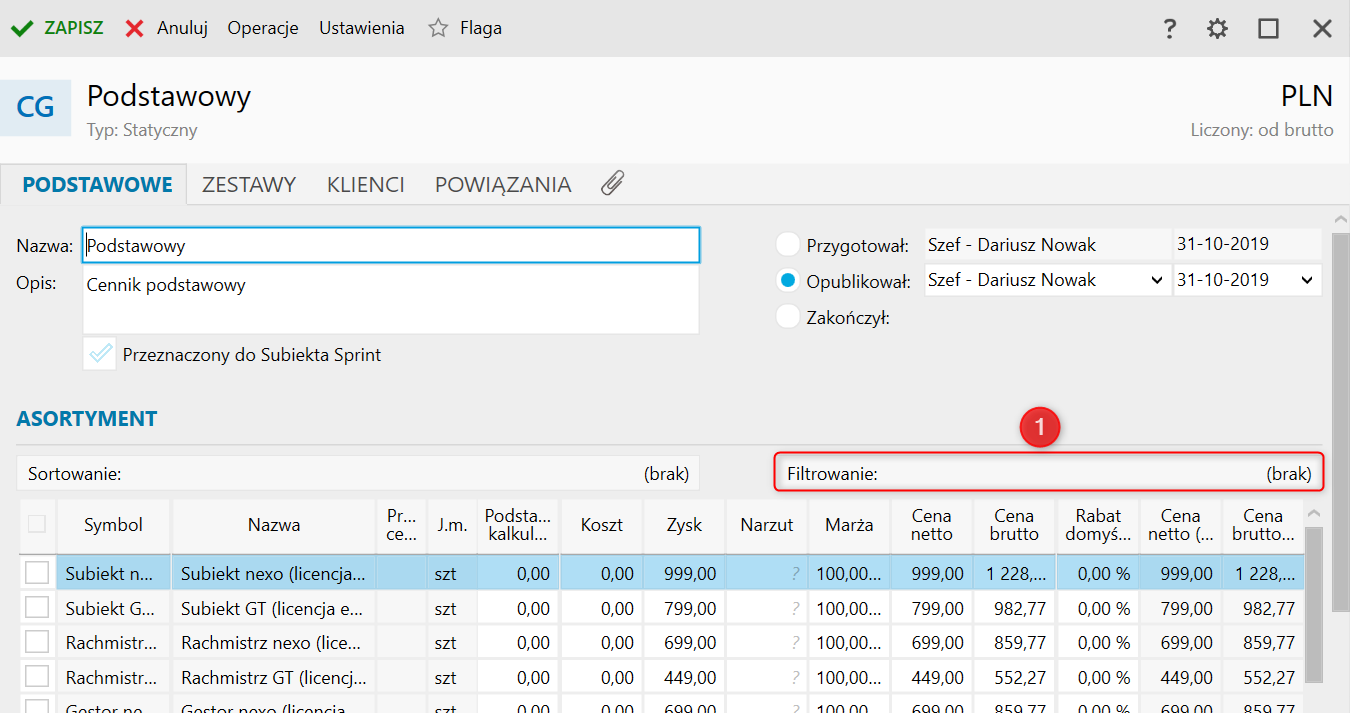Open the attachments paperclip tab
Viewport: 1350px width, 713px height.
(612, 184)
